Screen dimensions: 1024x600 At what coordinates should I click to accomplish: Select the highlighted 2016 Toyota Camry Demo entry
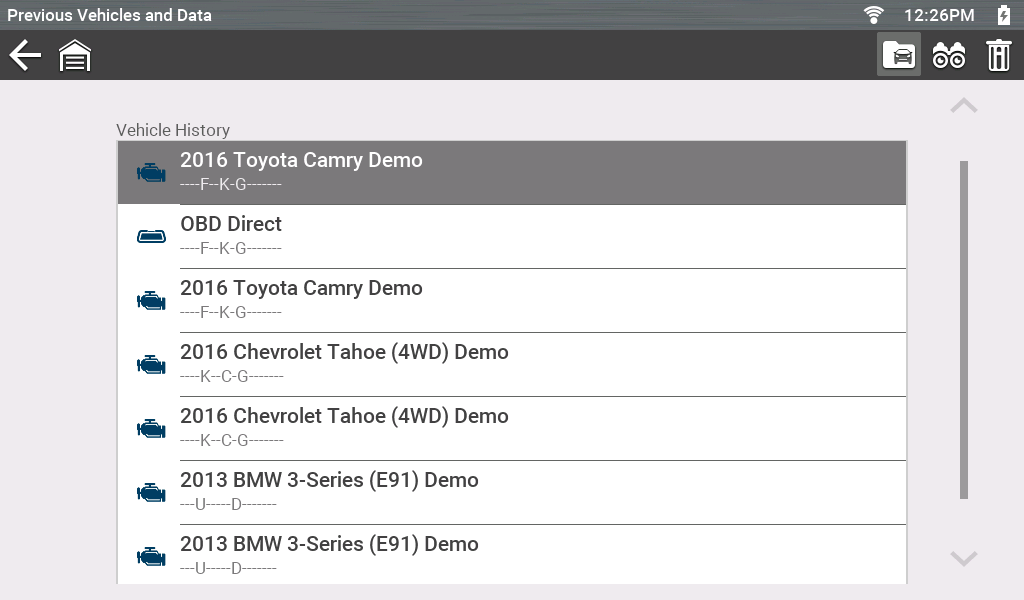(x=511, y=172)
